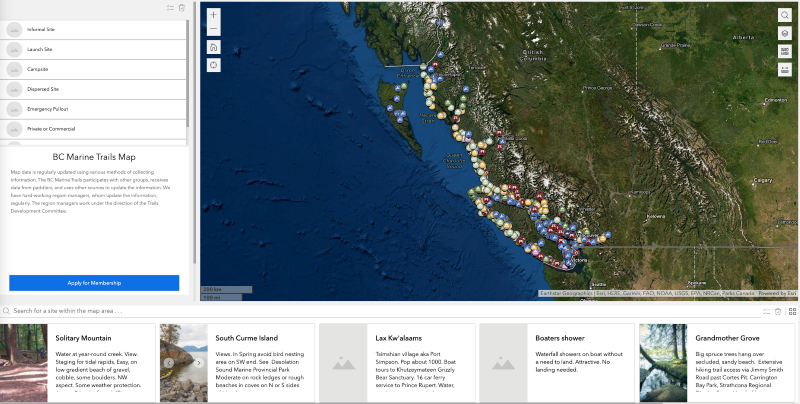Filter by Informal Site type

point(95,30)
